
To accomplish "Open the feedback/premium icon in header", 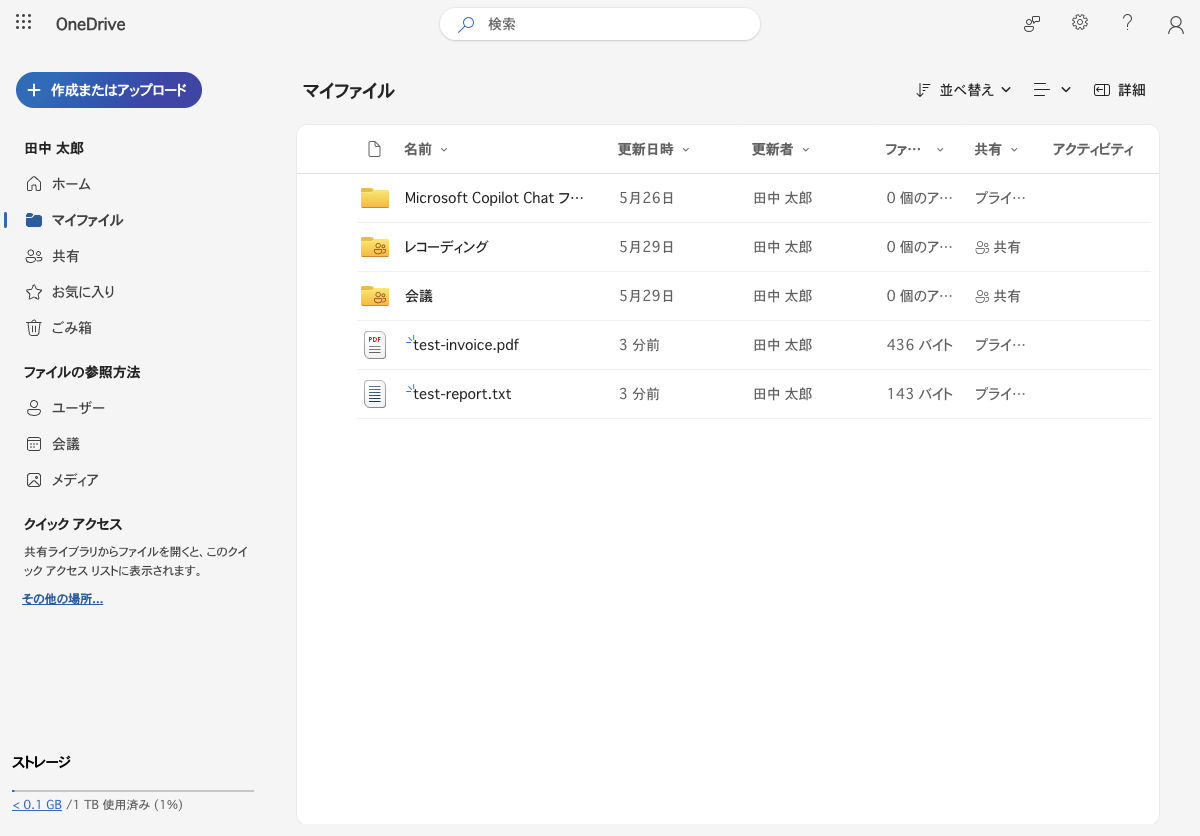I will (x=1033, y=23).
